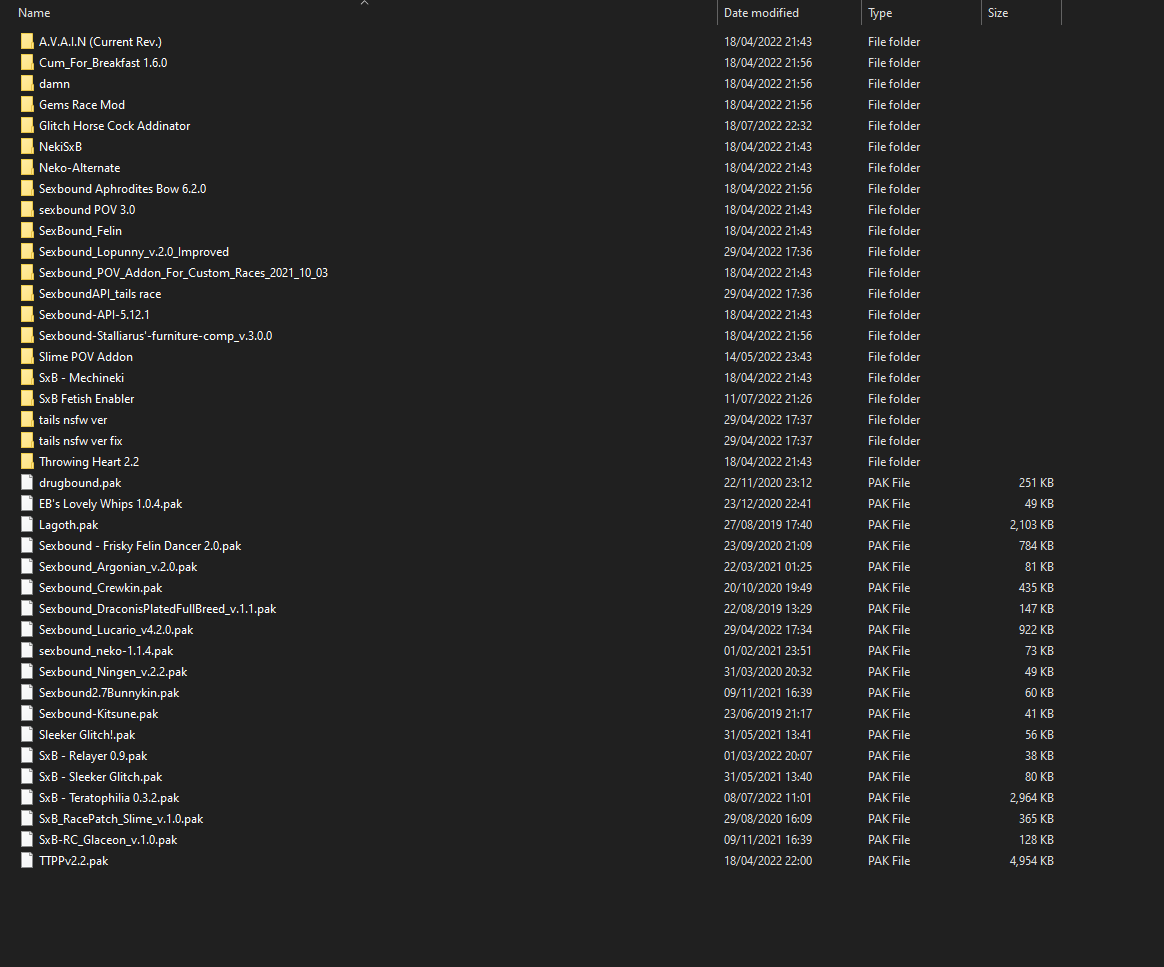Screen dimensions: 1164x967
Task: Click folder icon of SxB - Mechineki
Action: pyautogui.click(x=27, y=378)
